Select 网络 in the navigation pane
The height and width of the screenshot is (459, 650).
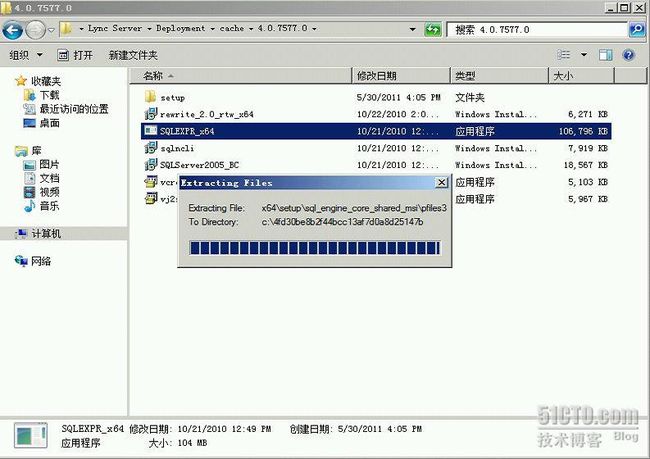tap(41, 261)
